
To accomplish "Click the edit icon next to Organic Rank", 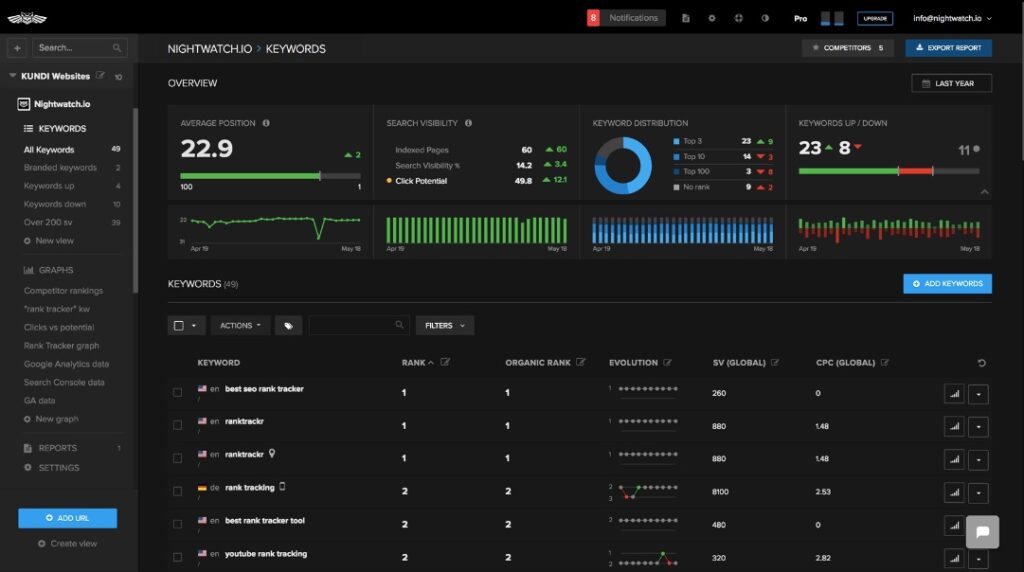I will point(581,362).
